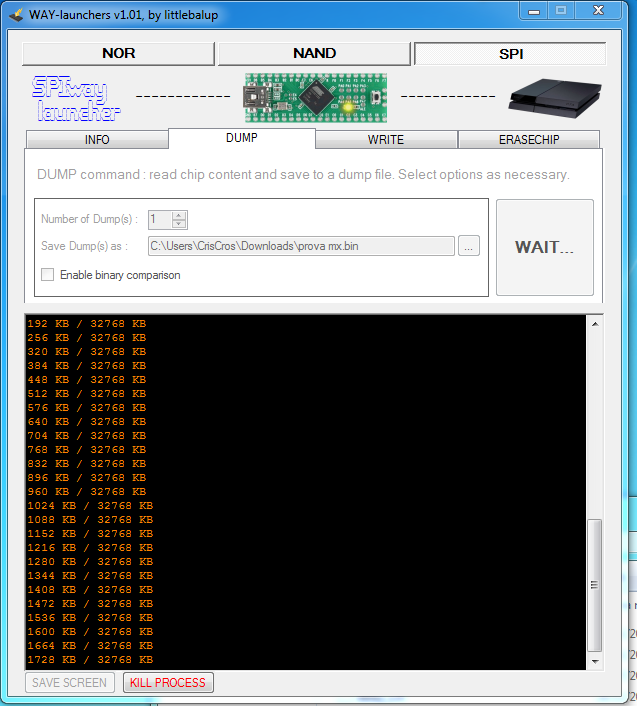Image resolution: width=637 pixels, height=706 pixels.
Task: Switch to the NOR mode tab
Action: (118, 53)
